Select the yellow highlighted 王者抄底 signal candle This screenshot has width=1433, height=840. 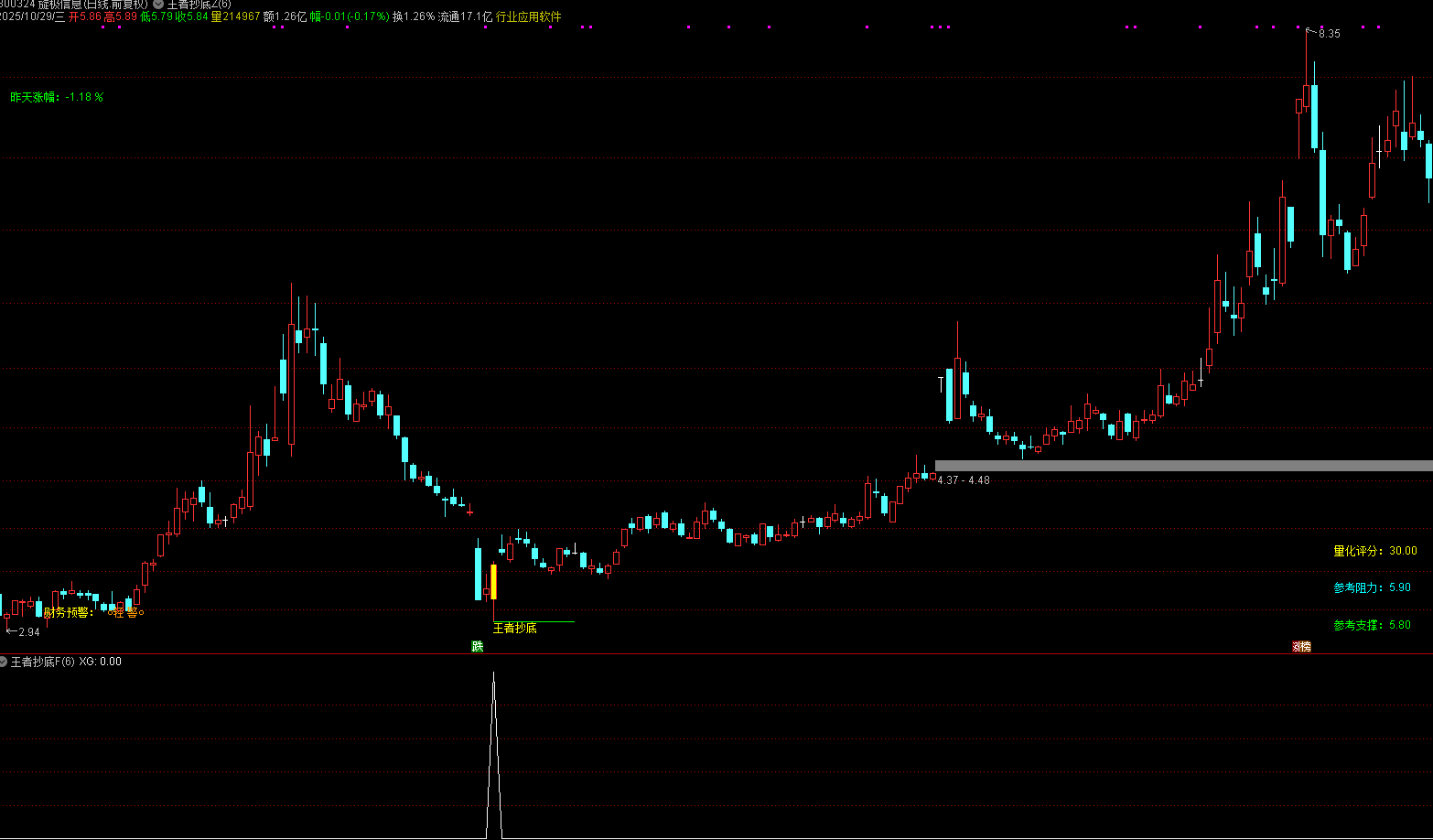[x=494, y=582]
